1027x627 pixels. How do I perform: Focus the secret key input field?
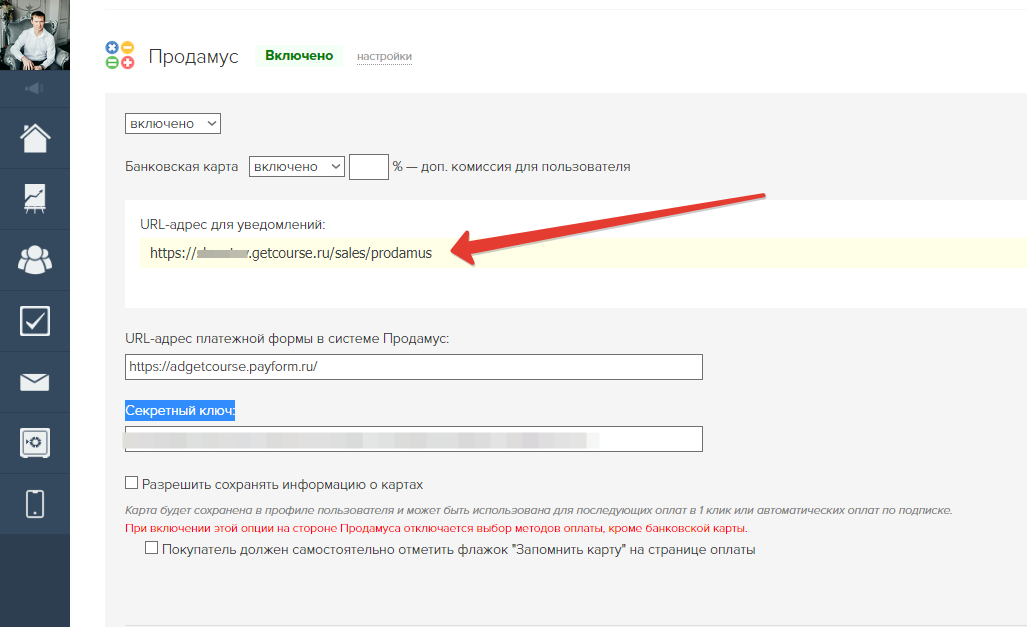click(x=414, y=440)
